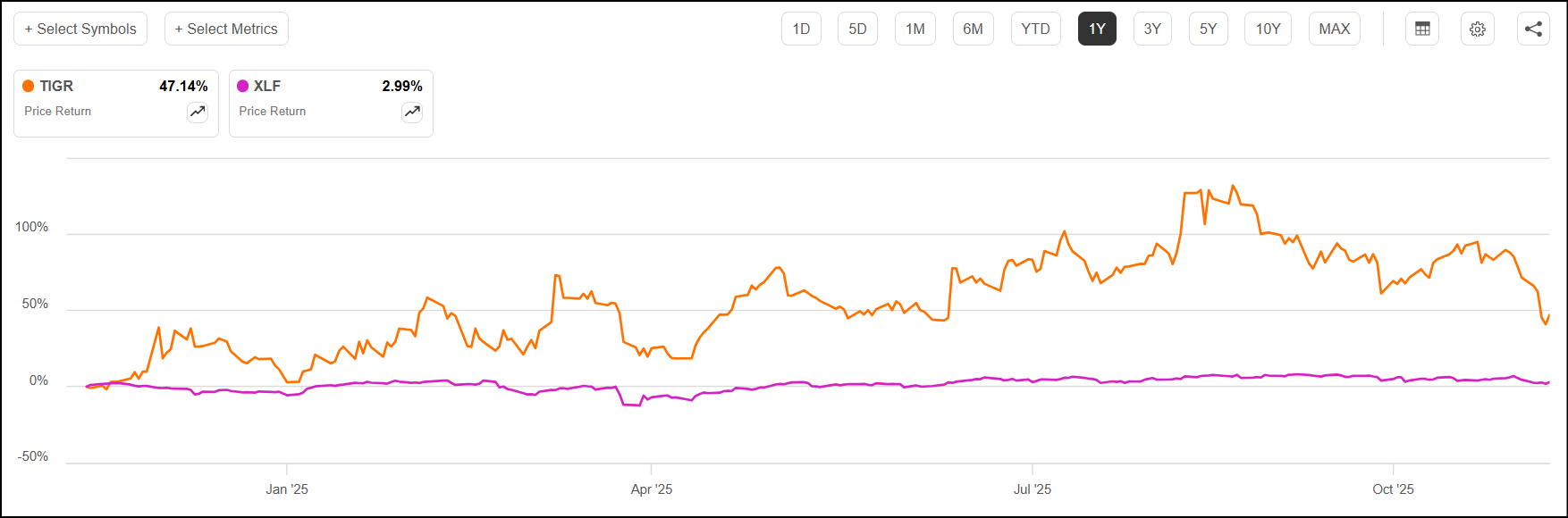Enable the MAX time range

(1334, 29)
